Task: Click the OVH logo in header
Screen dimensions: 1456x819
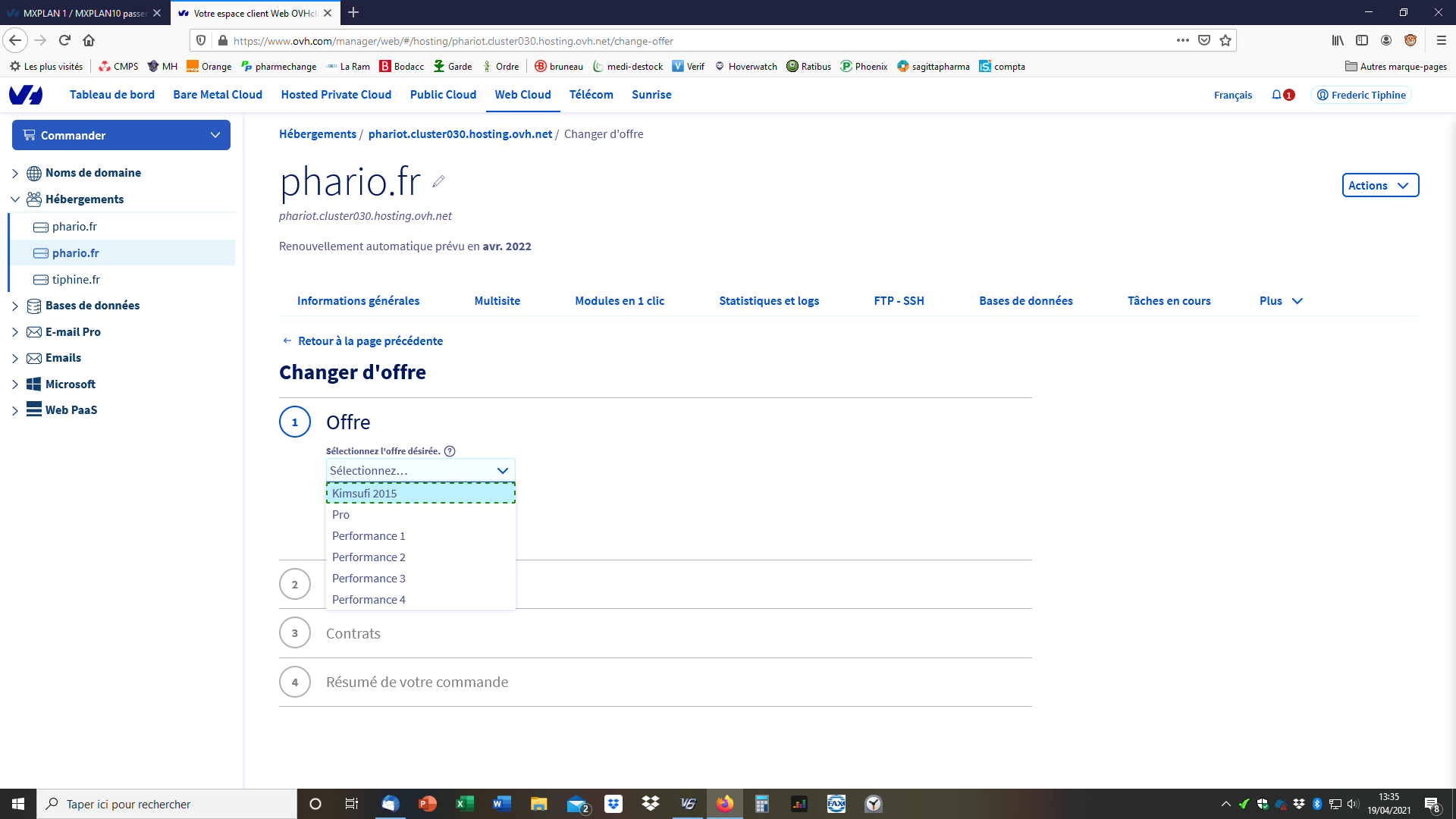Action: (x=26, y=95)
